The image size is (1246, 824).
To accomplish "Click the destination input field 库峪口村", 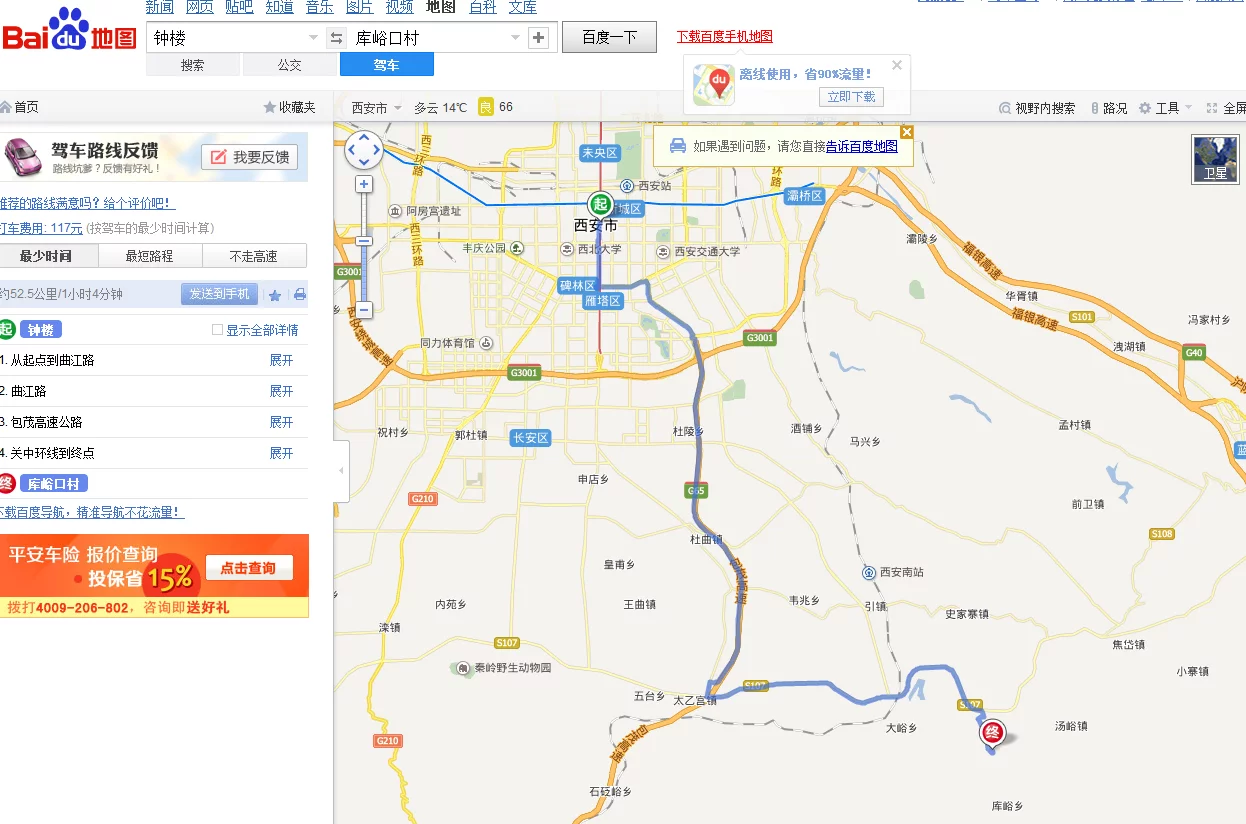I will pos(428,38).
